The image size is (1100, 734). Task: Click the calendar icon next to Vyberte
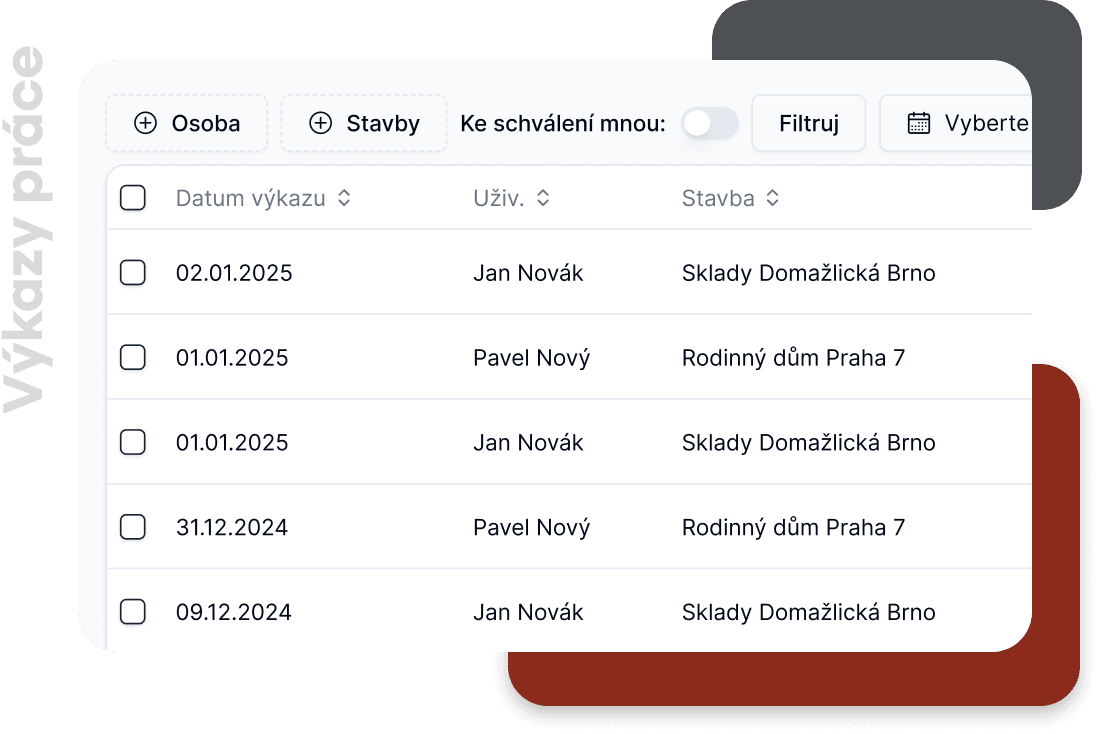click(918, 123)
